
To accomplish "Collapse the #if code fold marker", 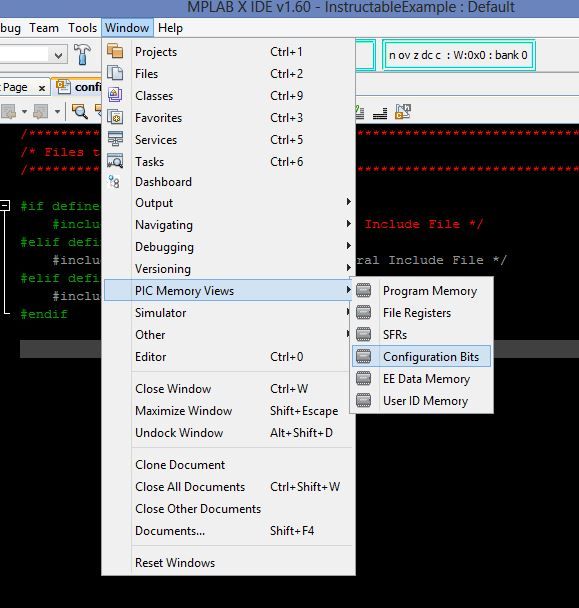I will (5, 205).
